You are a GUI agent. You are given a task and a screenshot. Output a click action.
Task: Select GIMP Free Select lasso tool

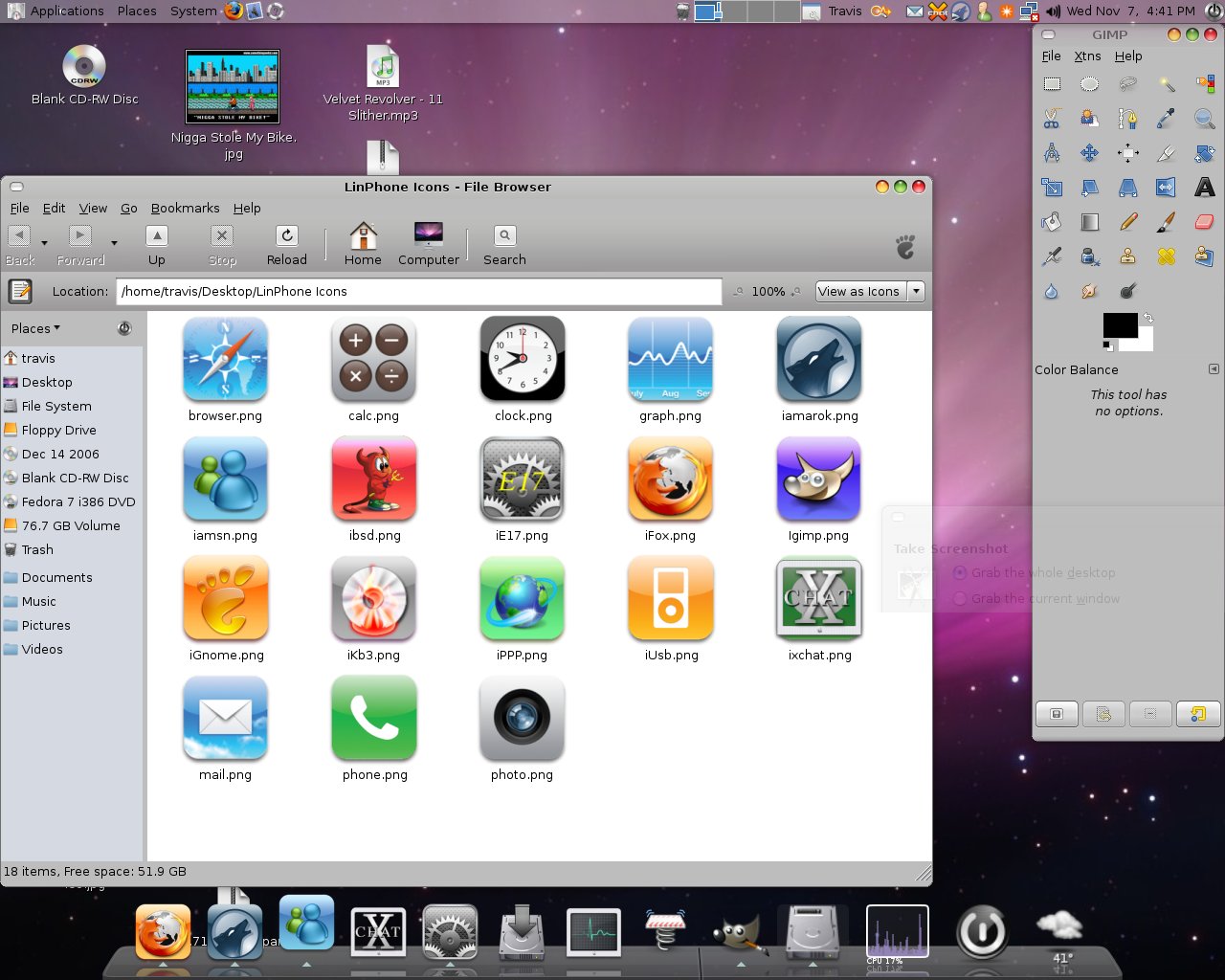(x=1128, y=84)
